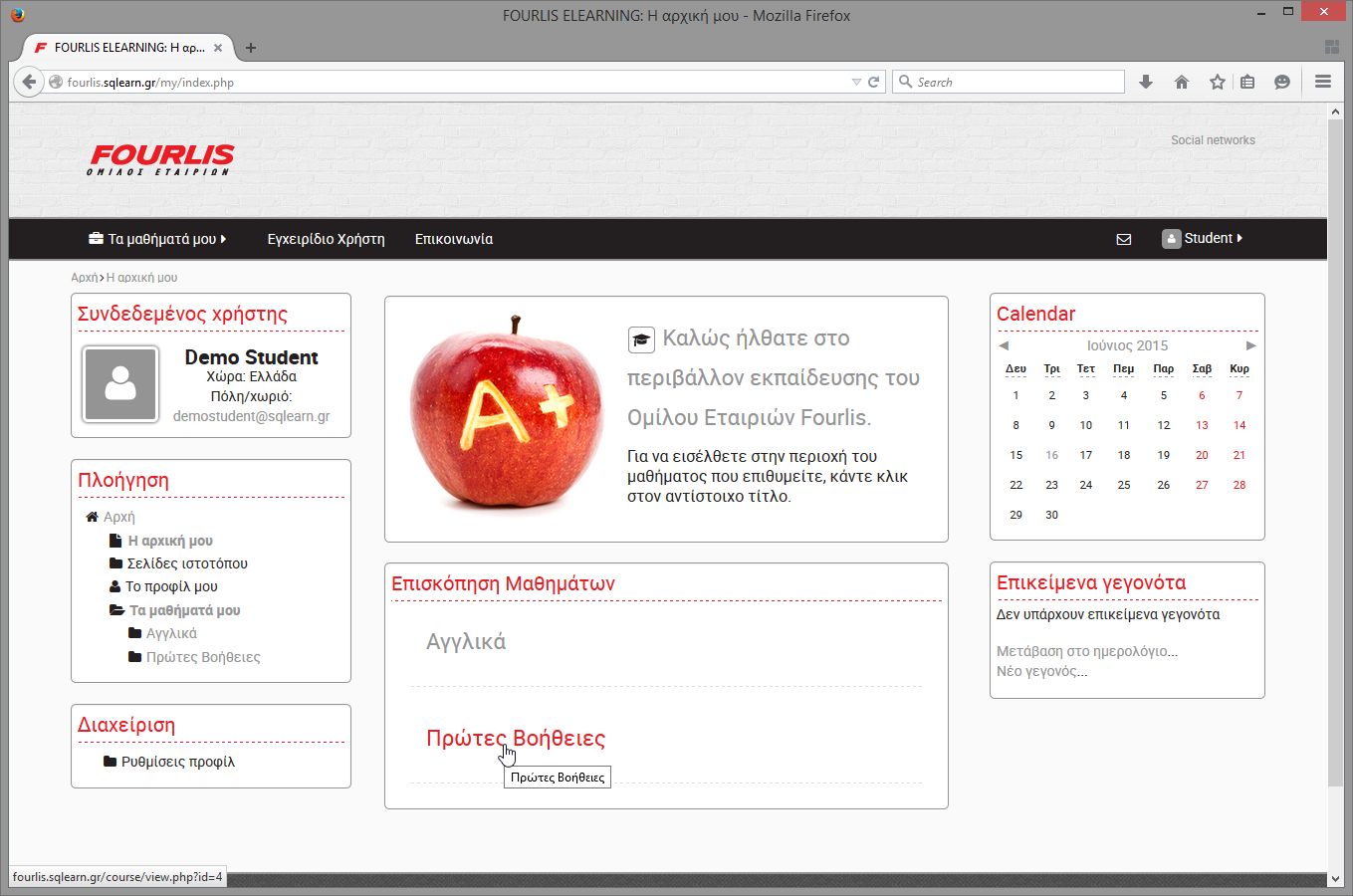Screen dimensions: 1353x896
Task: Bookmark this page with the star icon
Action: [x=1217, y=82]
